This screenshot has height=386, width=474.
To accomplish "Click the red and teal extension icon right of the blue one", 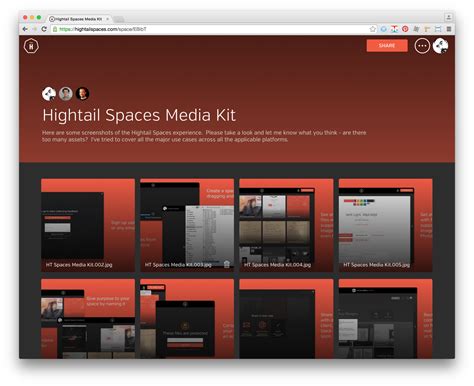I will coord(394,29).
